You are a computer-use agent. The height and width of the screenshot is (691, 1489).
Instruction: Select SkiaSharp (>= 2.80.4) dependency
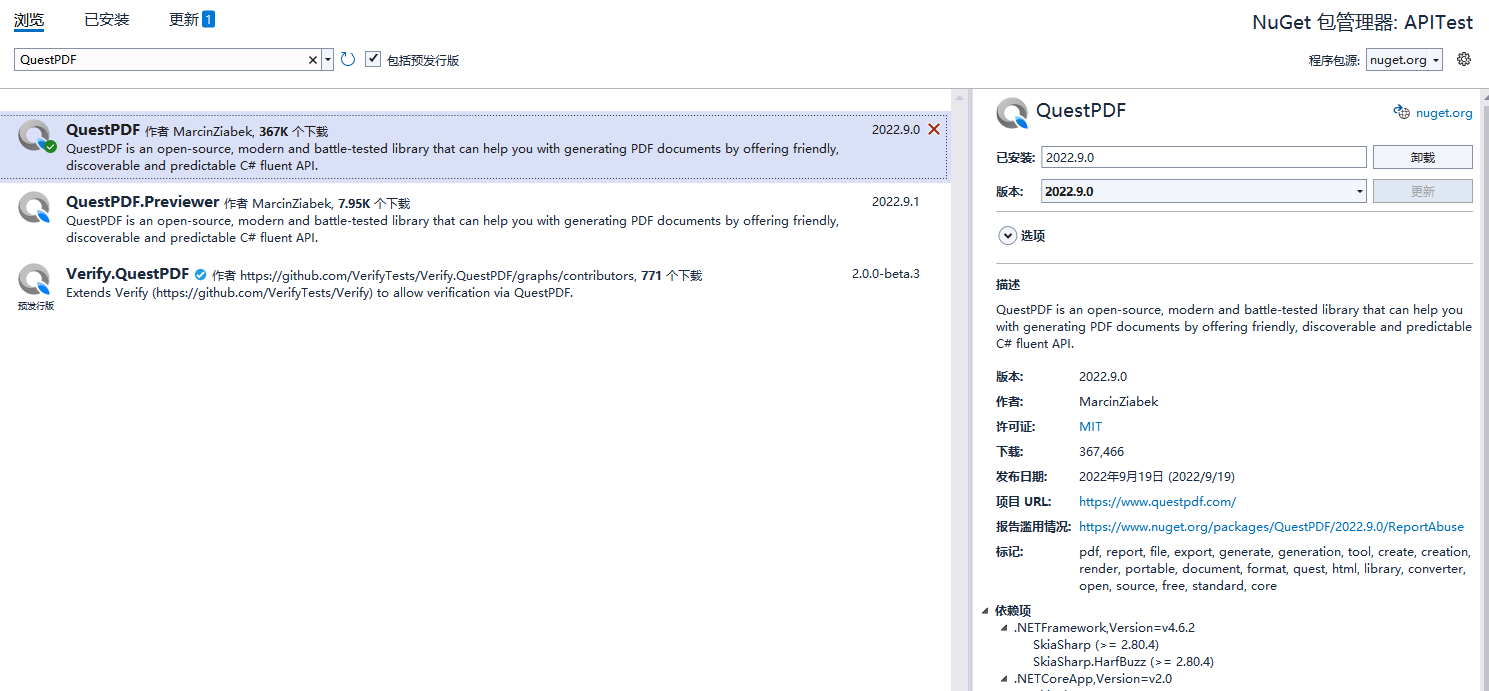[x=1096, y=645]
